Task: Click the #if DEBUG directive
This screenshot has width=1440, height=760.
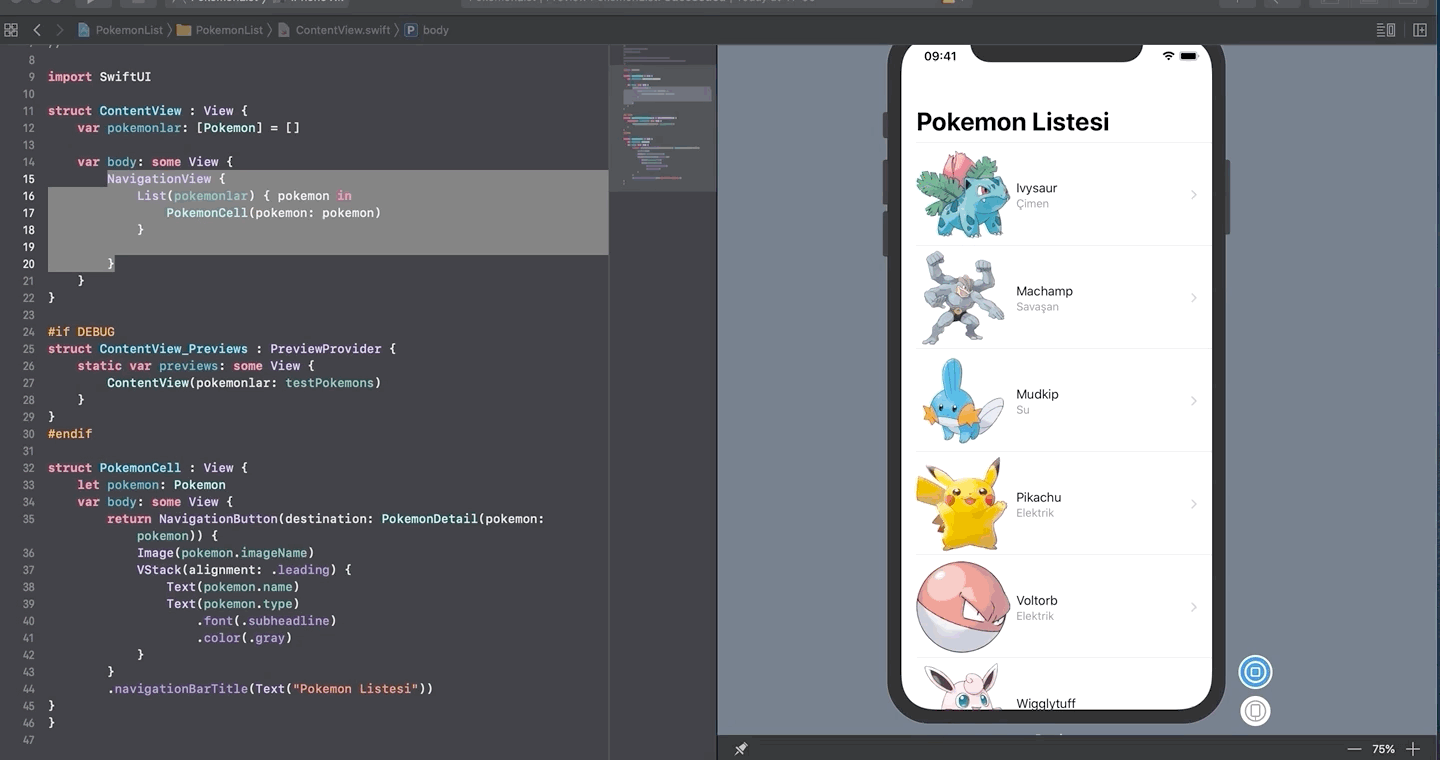Action: coord(81,332)
